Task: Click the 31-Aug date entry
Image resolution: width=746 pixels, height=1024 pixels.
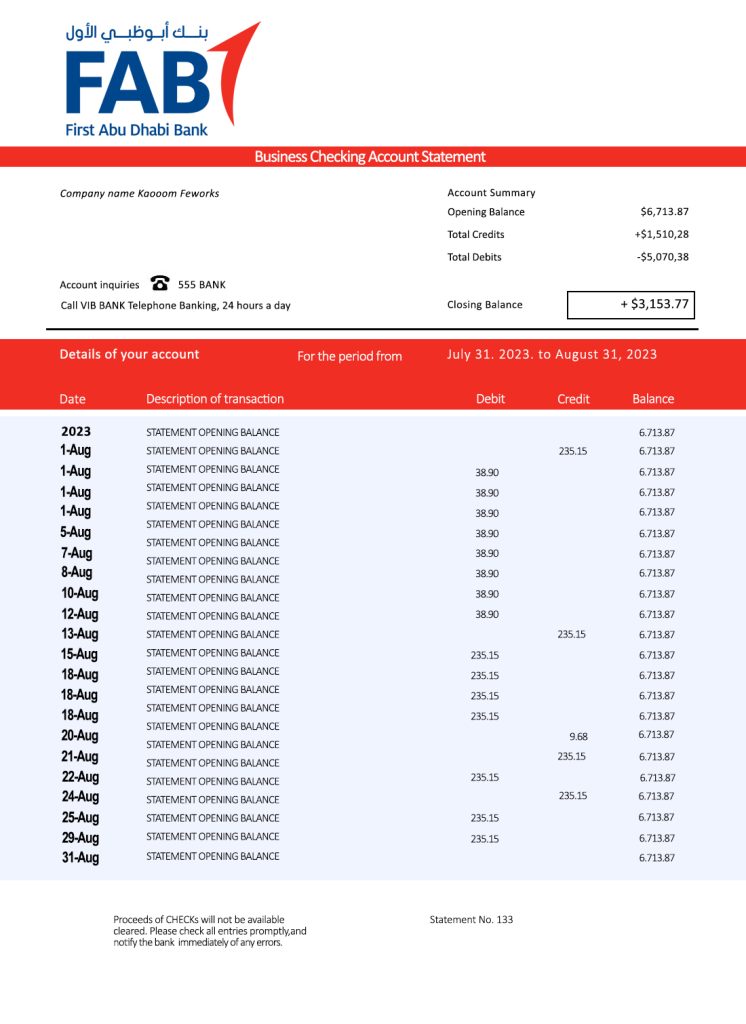Action: [80, 857]
